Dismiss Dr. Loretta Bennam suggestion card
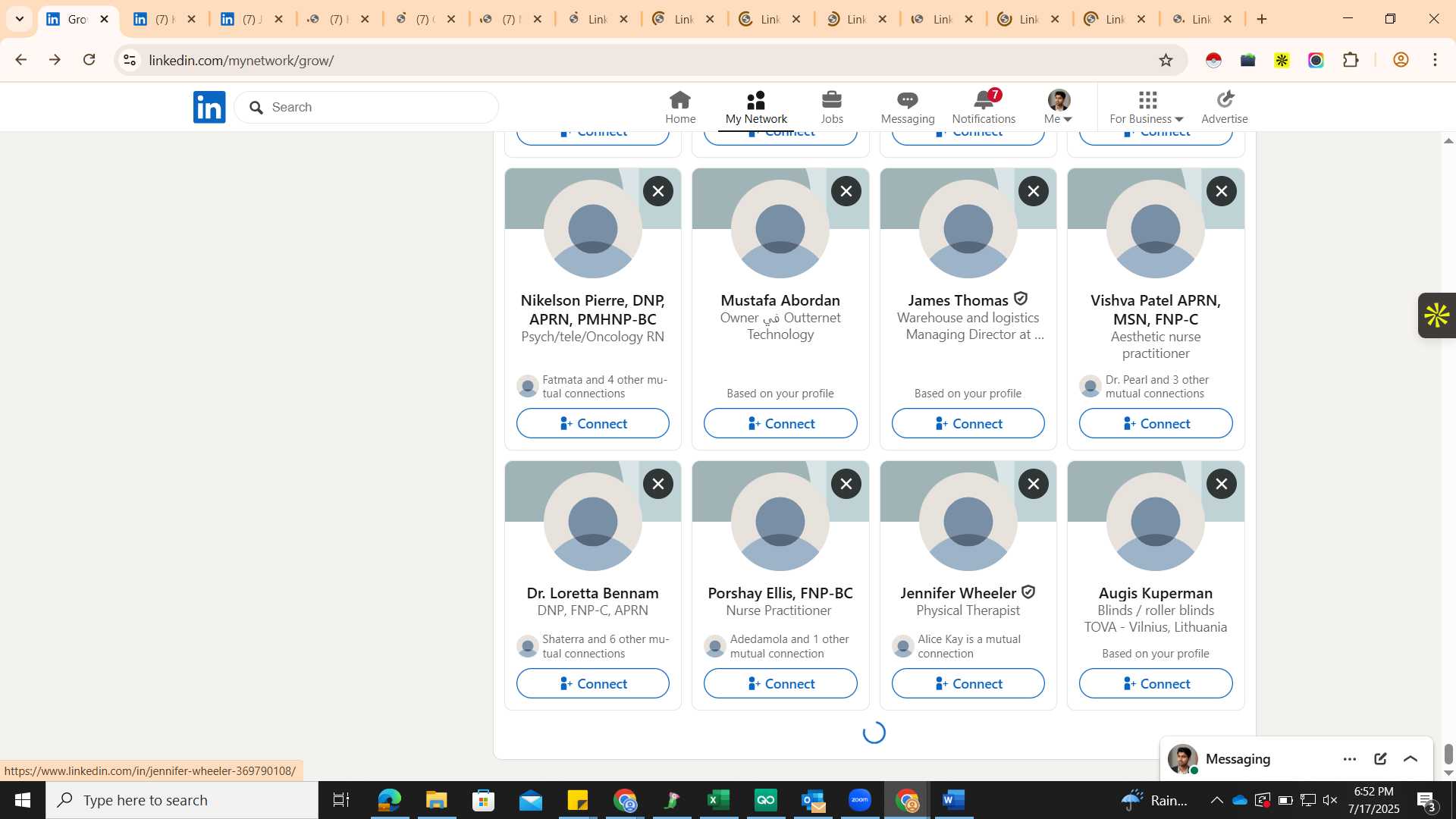Image resolution: width=1456 pixels, height=819 pixels. click(x=658, y=484)
